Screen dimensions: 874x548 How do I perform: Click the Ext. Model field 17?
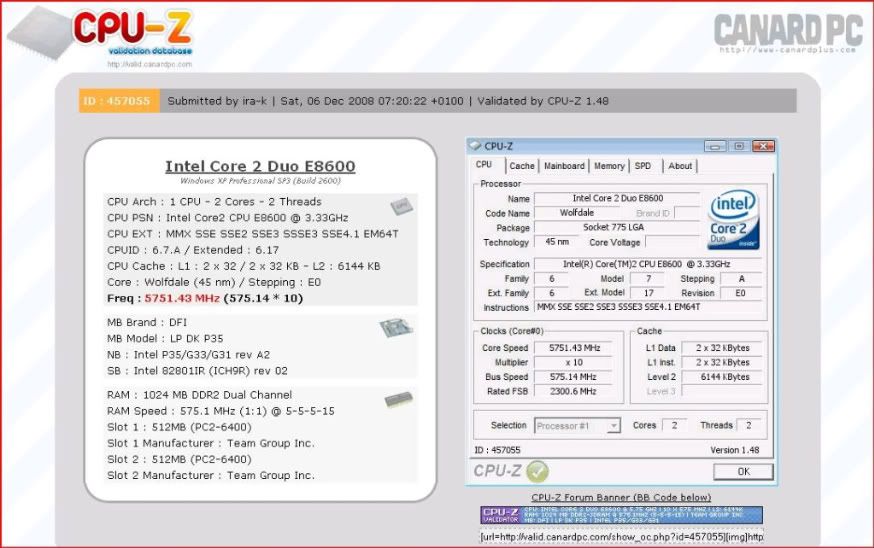click(x=649, y=293)
